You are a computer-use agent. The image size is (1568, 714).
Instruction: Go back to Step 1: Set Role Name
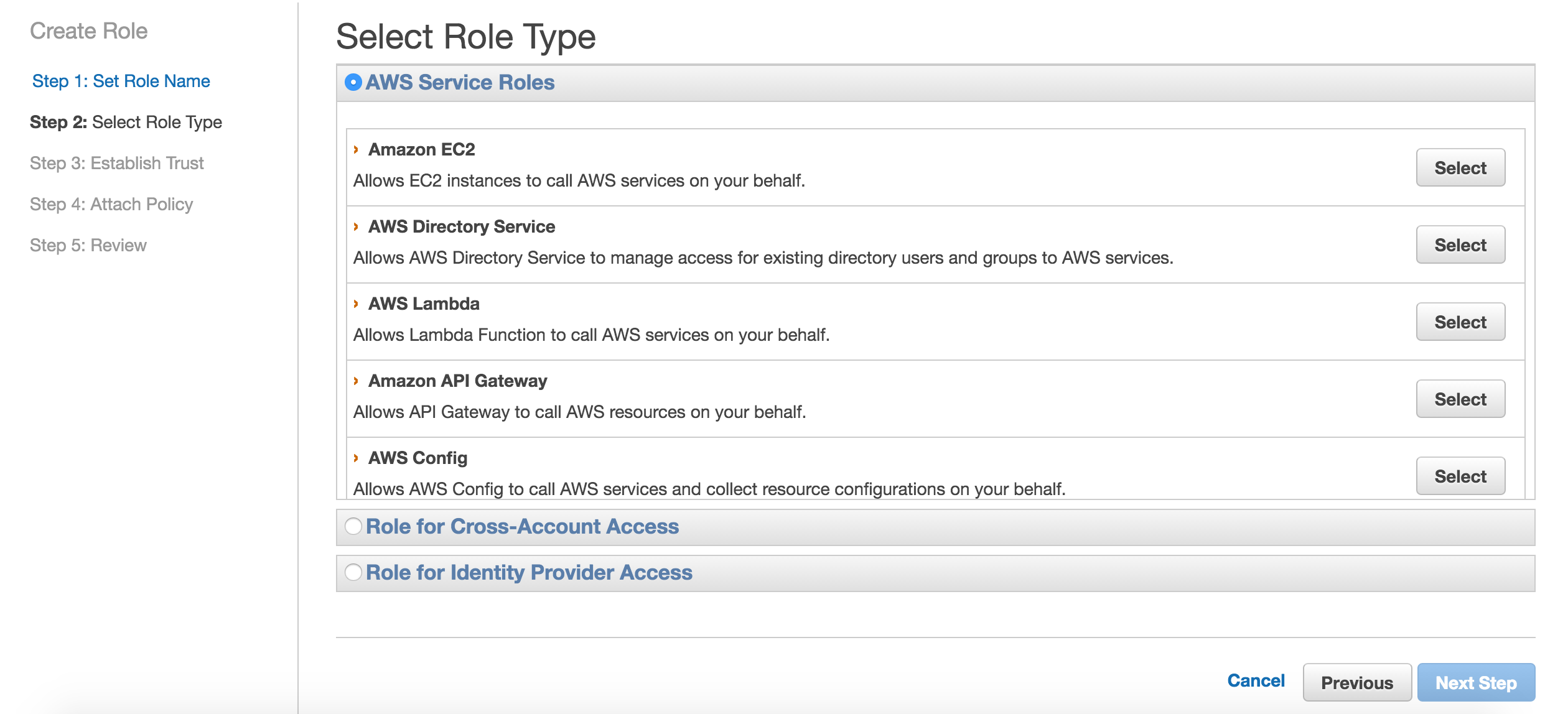coord(121,81)
